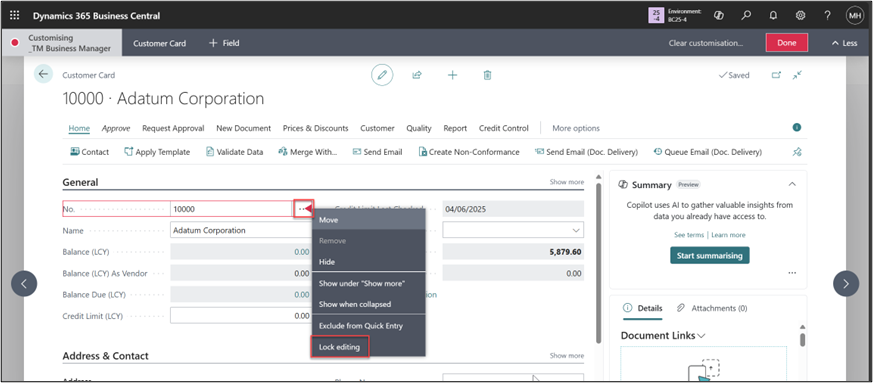Click Apply Template action
873x383 pixels.
pyautogui.click(x=157, y=152)
